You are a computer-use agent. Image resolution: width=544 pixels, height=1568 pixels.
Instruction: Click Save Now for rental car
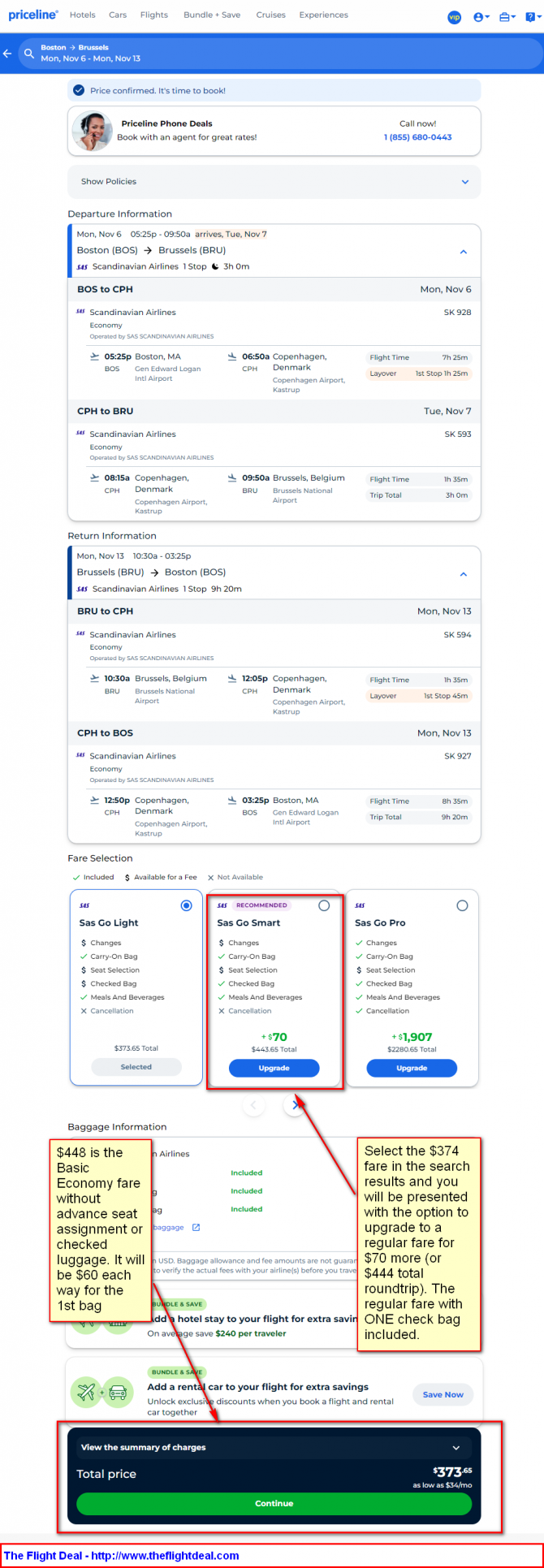443,1394
